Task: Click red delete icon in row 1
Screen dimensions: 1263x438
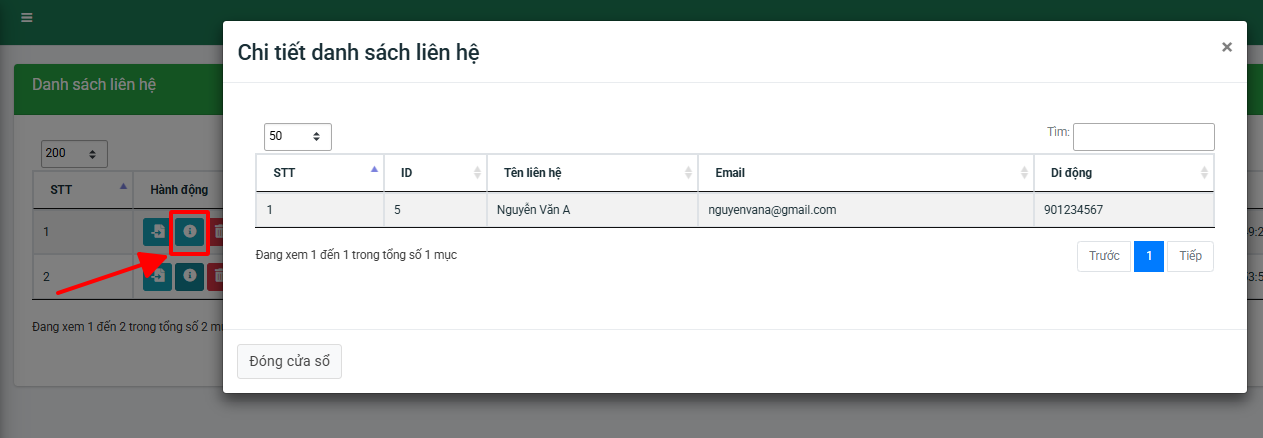Action: 216,232
